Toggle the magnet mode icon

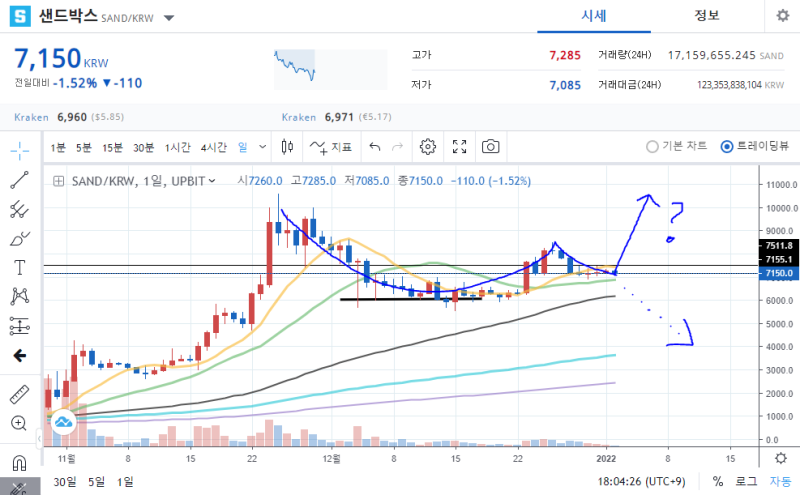[x=19, y=463]
